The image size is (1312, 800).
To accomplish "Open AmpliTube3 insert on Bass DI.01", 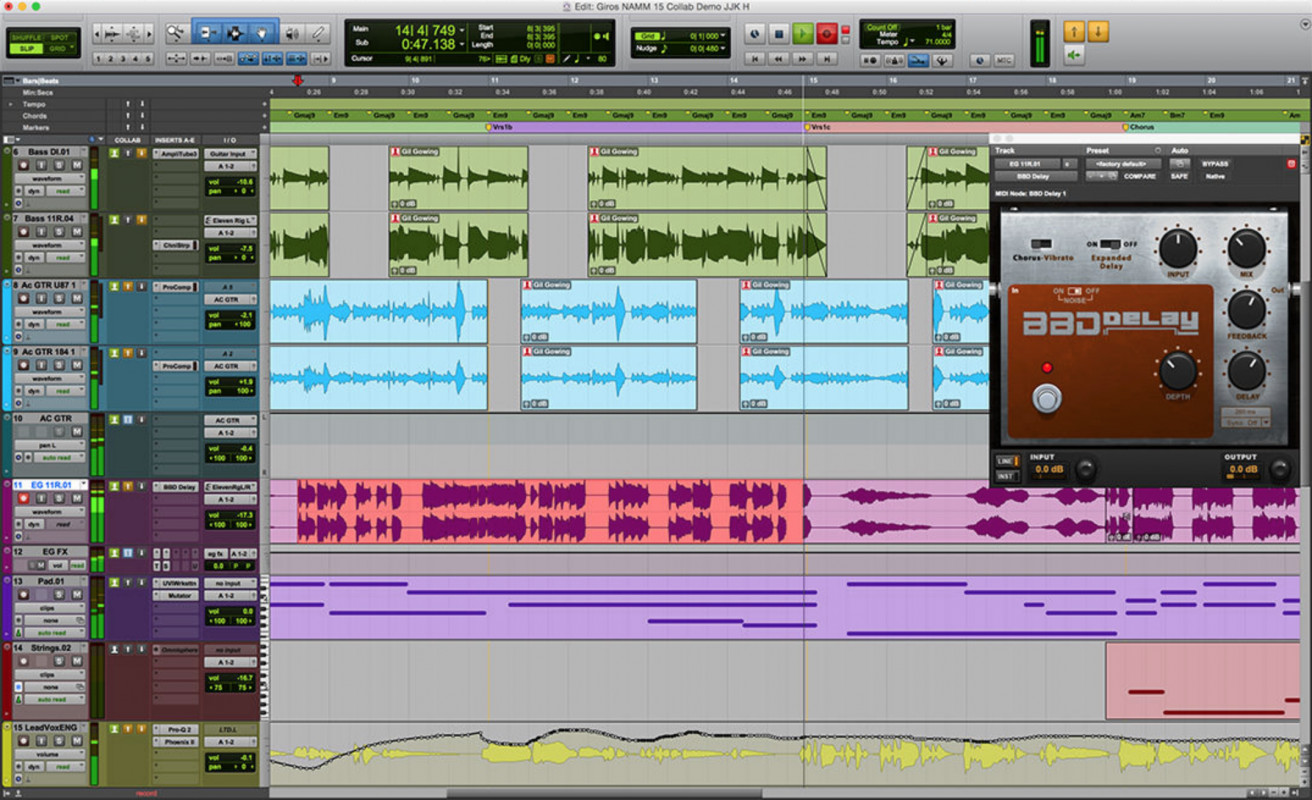I will 175,154.
